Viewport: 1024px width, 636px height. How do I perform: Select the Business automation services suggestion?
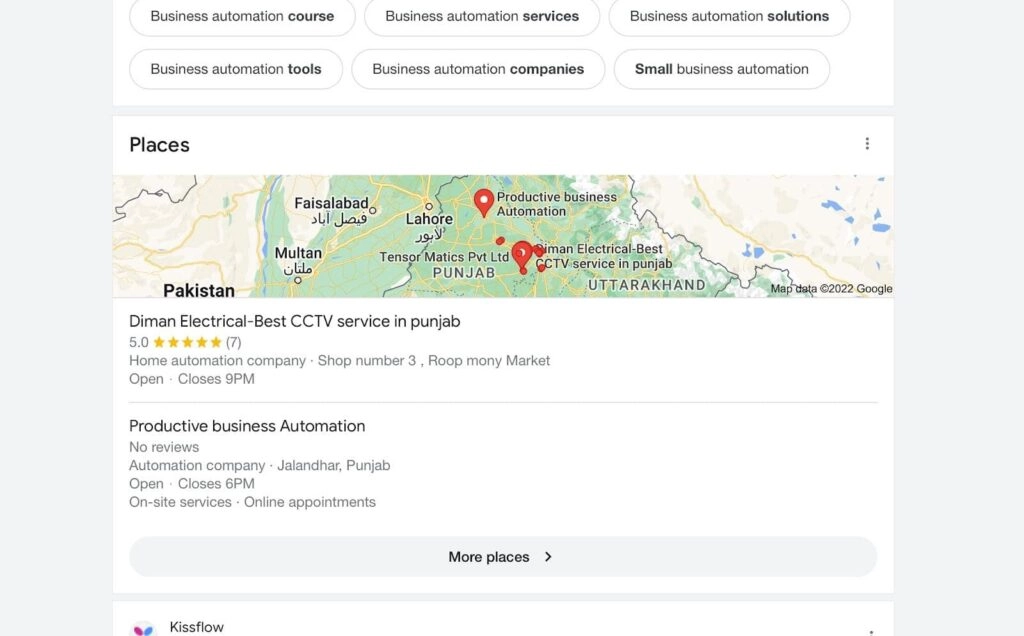(481, 16)
